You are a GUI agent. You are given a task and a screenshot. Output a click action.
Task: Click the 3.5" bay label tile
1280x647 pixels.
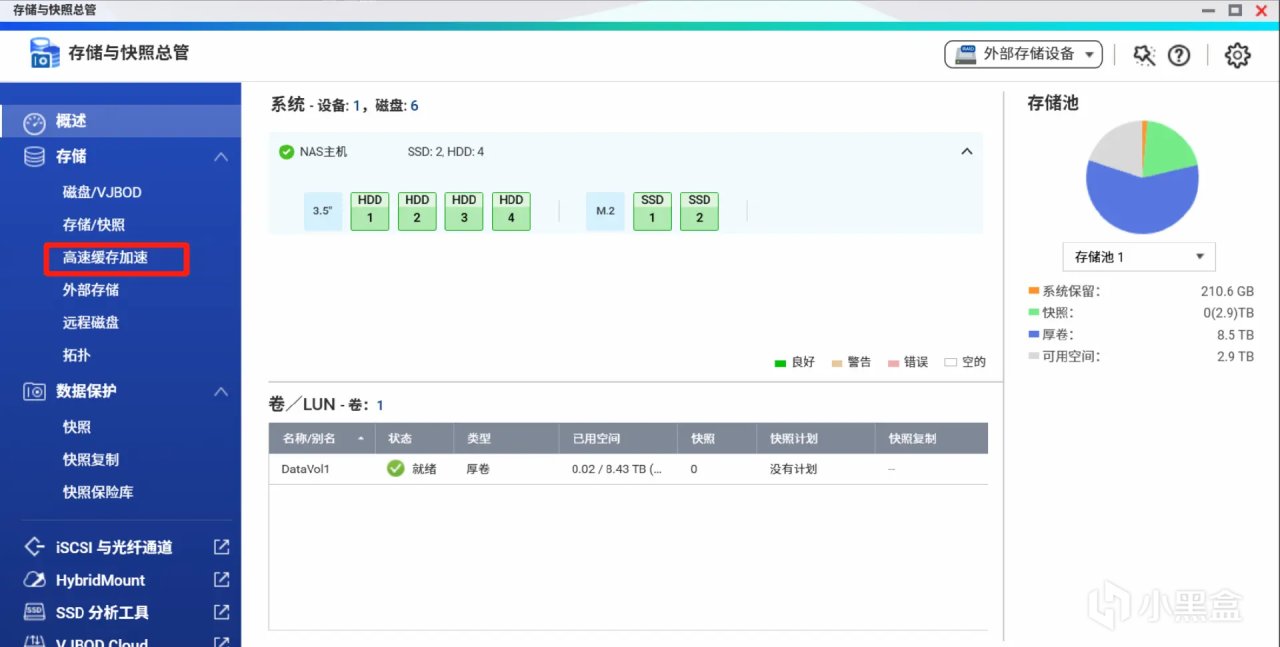pos(323,211)
